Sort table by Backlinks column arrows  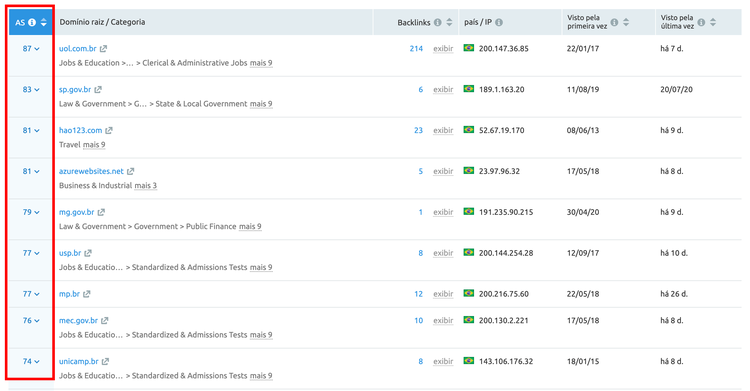pos(449,22)
